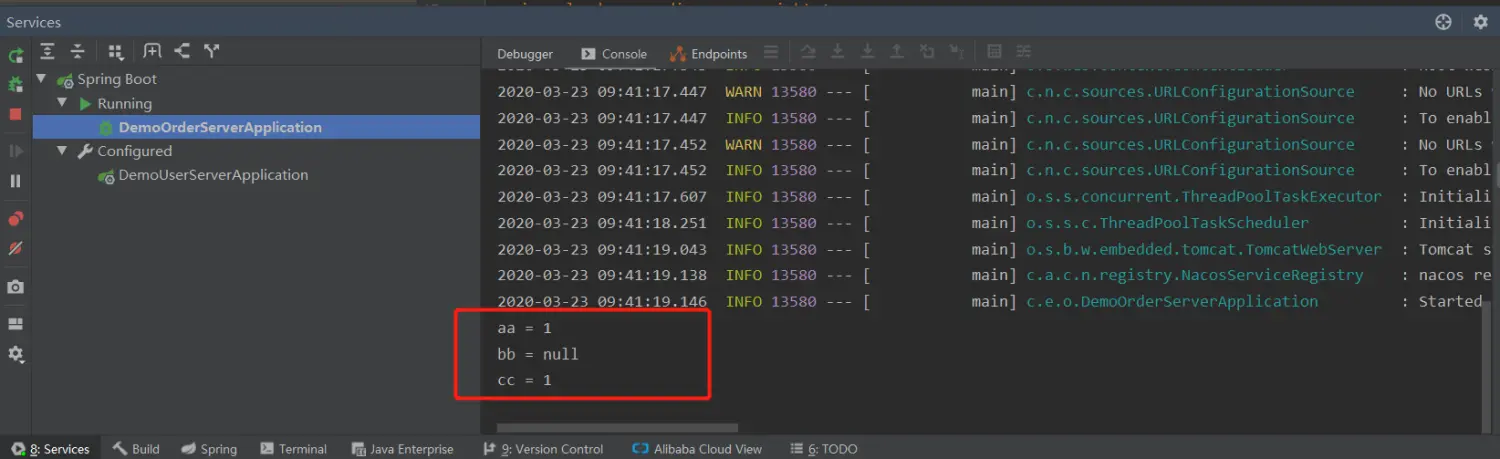Click the camera thread dump icon

tap(16, 287)
